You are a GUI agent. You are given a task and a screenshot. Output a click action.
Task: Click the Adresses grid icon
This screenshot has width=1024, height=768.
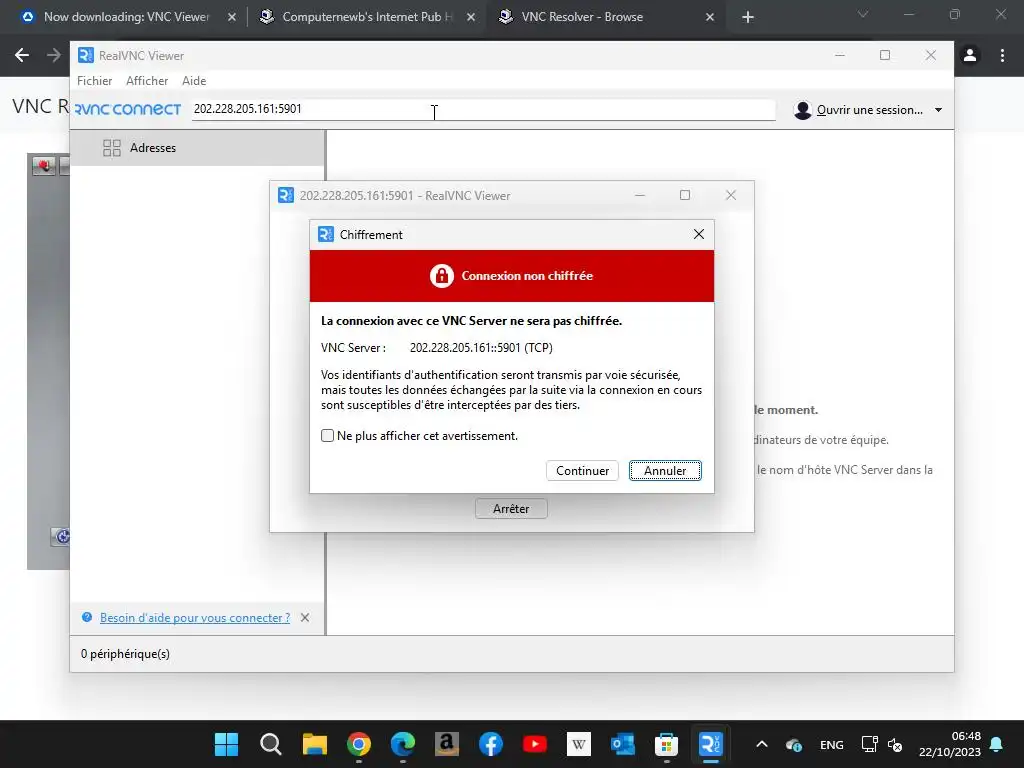pos(112,148)
